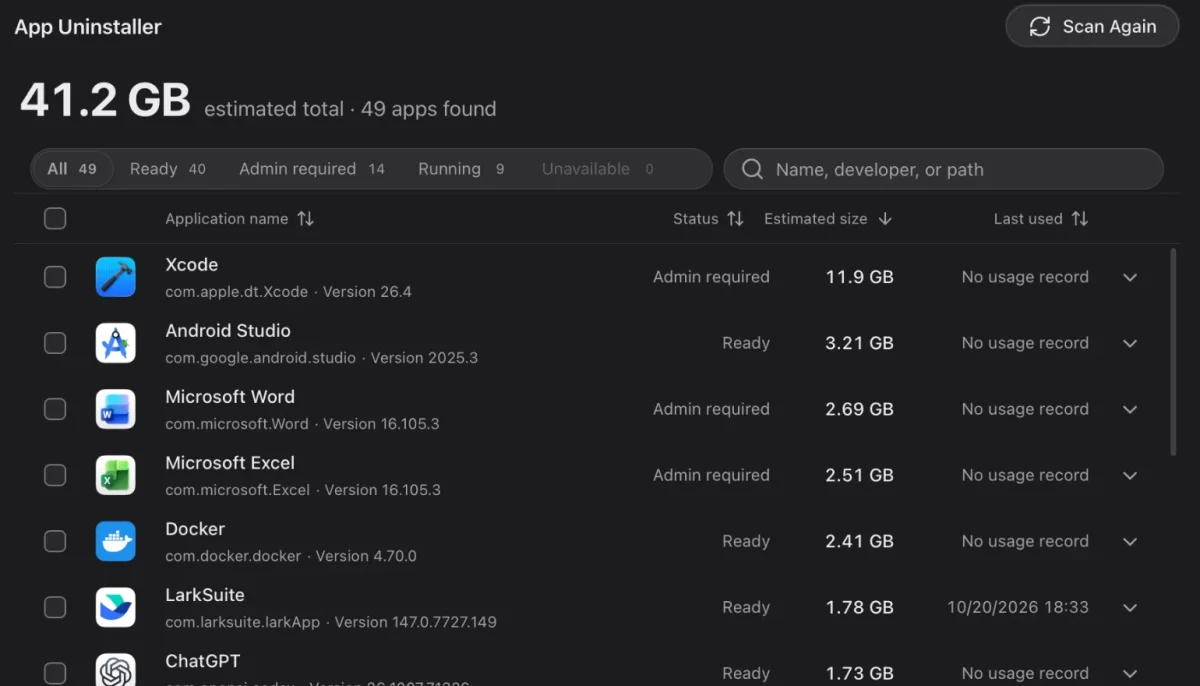
Task: Click the Xcode hammer app icon
Action: click(x=116, y=277)
